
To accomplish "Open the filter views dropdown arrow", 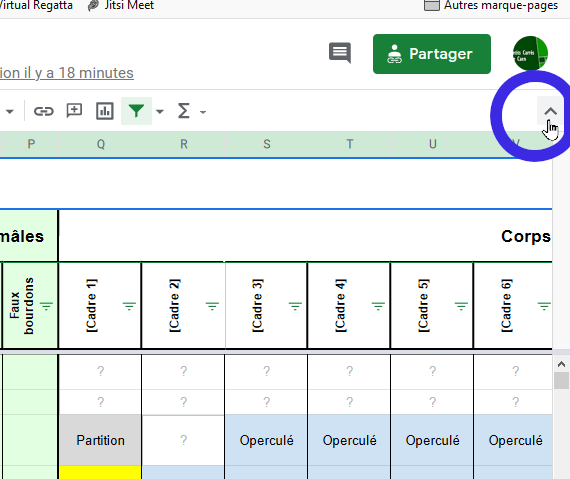I will pyautogui.click(x=160, y=112).
